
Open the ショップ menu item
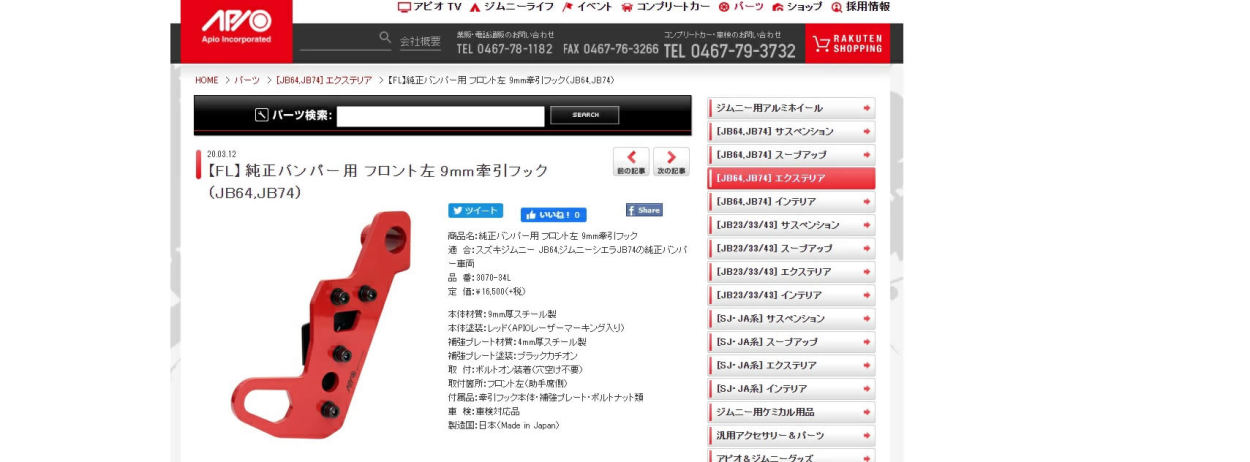(797, 7)
